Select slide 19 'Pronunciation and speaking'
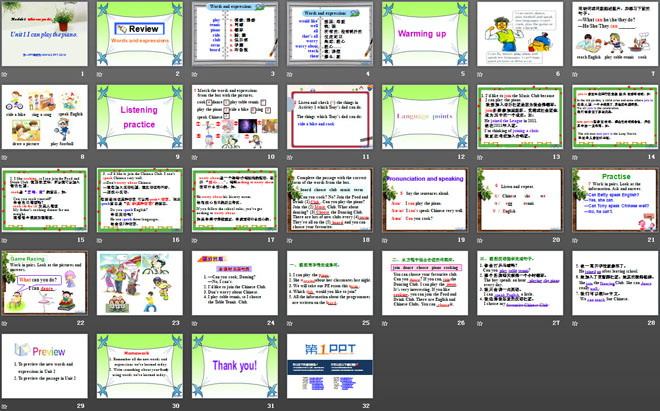 [x=425, y=200]
